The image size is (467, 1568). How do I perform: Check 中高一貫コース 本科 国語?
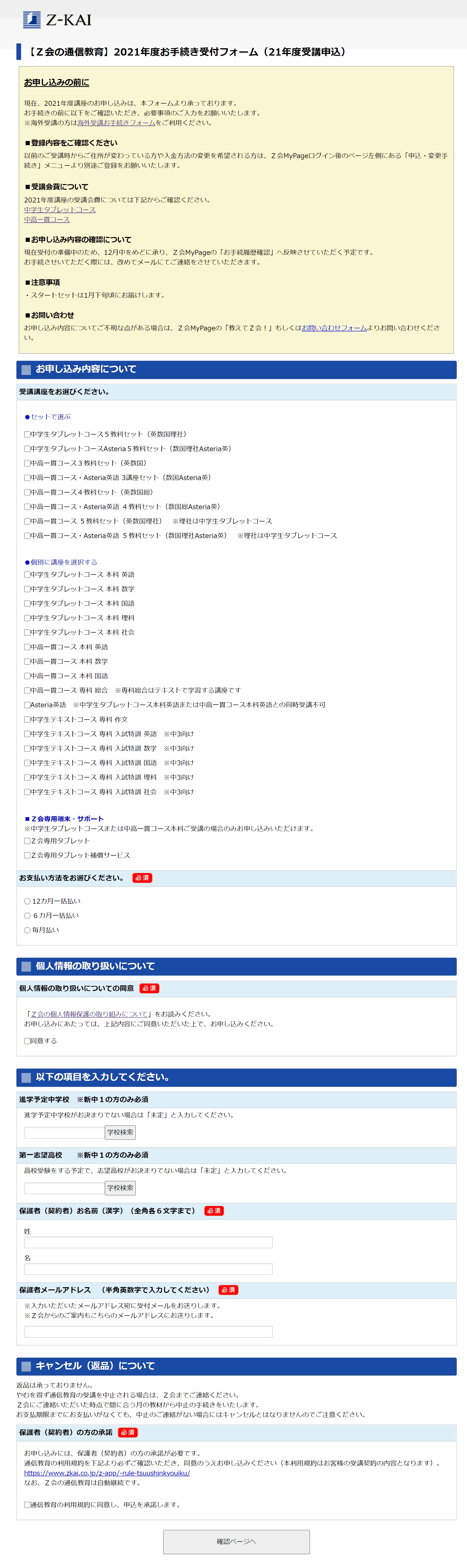(27, 676)
